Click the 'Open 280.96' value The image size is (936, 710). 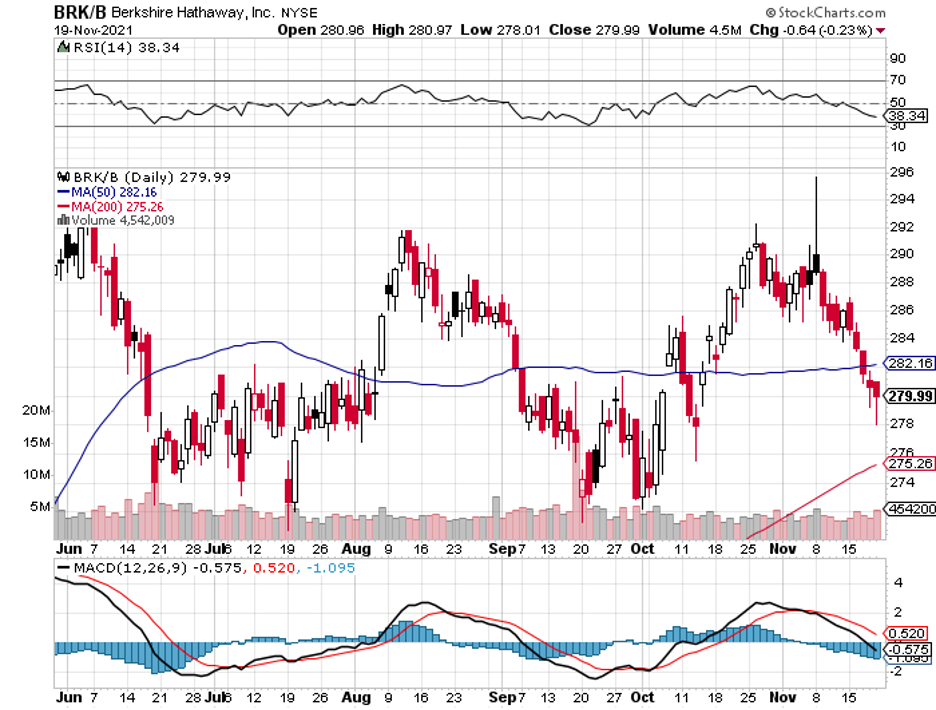321,30
